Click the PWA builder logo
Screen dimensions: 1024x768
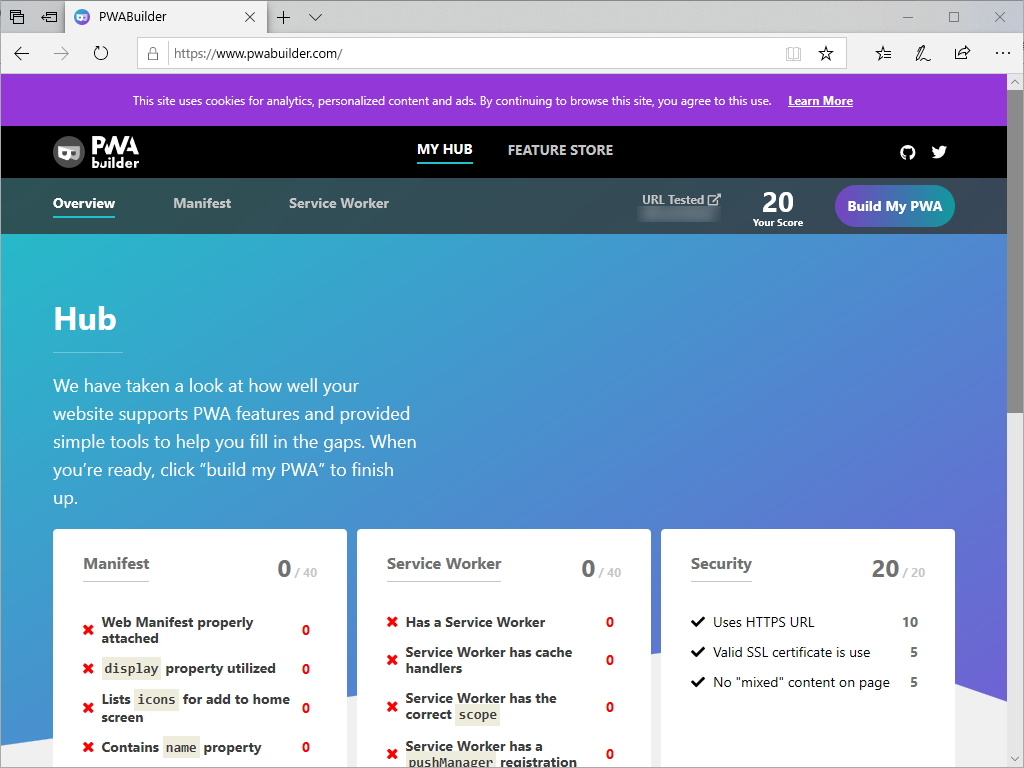(x=96, y=151)
